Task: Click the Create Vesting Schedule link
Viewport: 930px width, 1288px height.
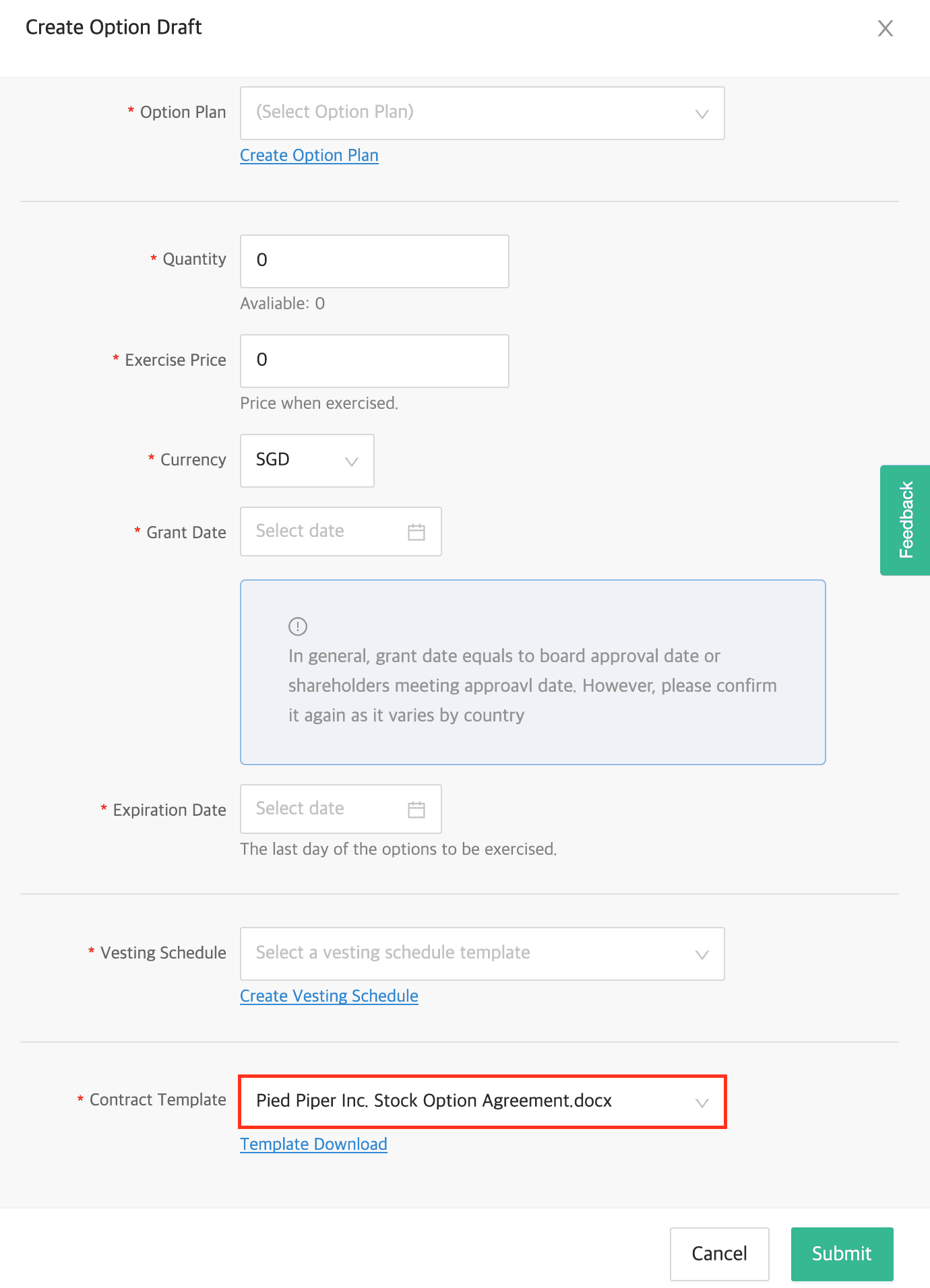Action: point(330,996)
